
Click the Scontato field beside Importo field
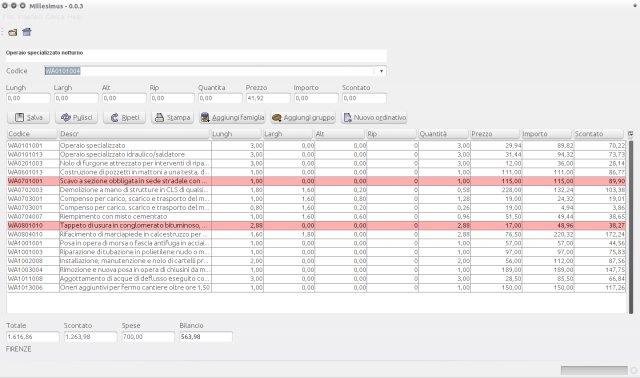point(364,98)
